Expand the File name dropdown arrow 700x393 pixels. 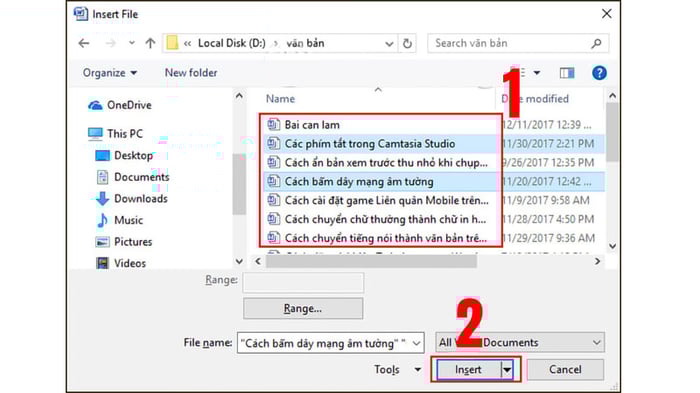[x=417, y=343]
